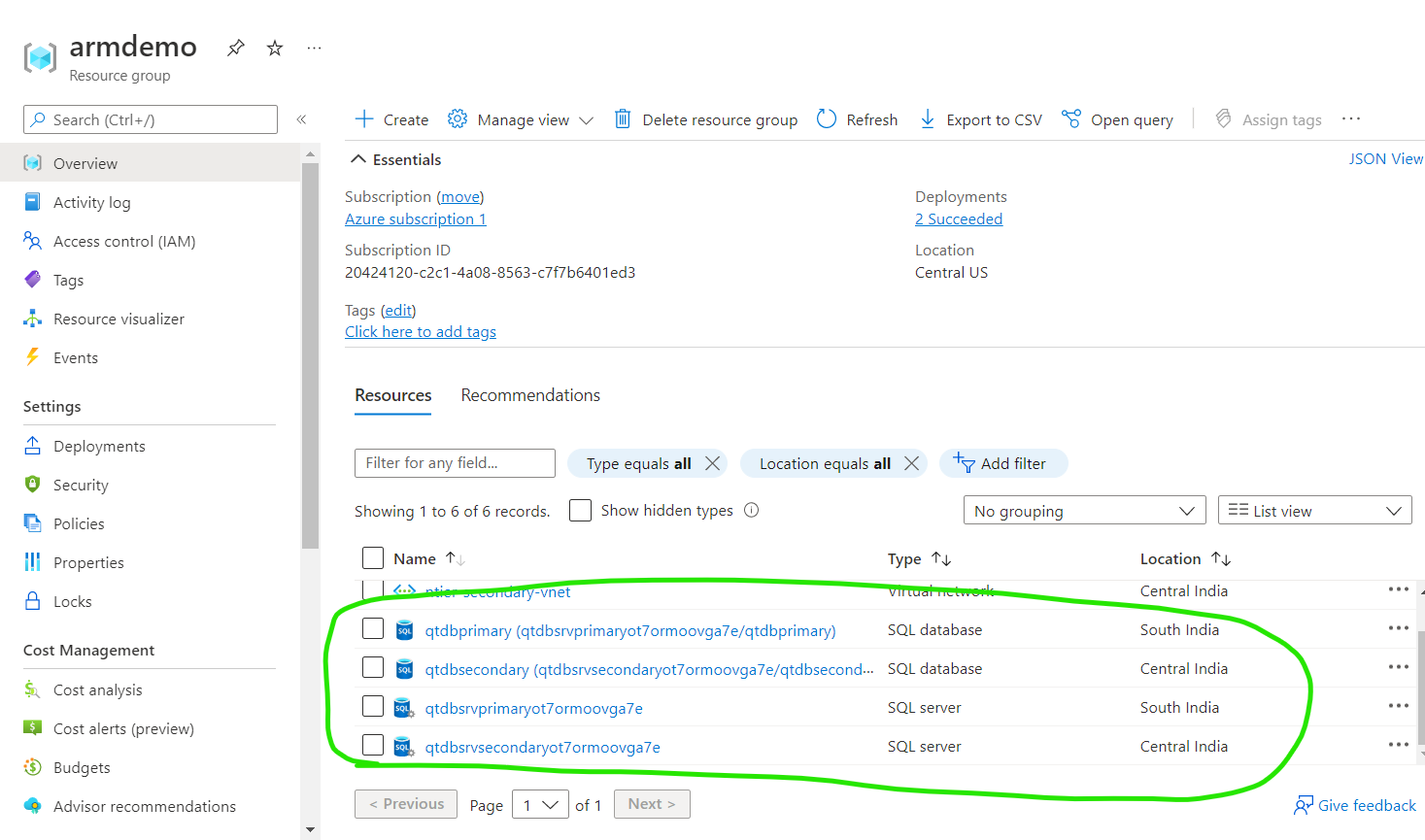The image size is (1425, 840).
Task: Open the more options ellipsis beside armdemo title
Action: (x=314, y=48)
